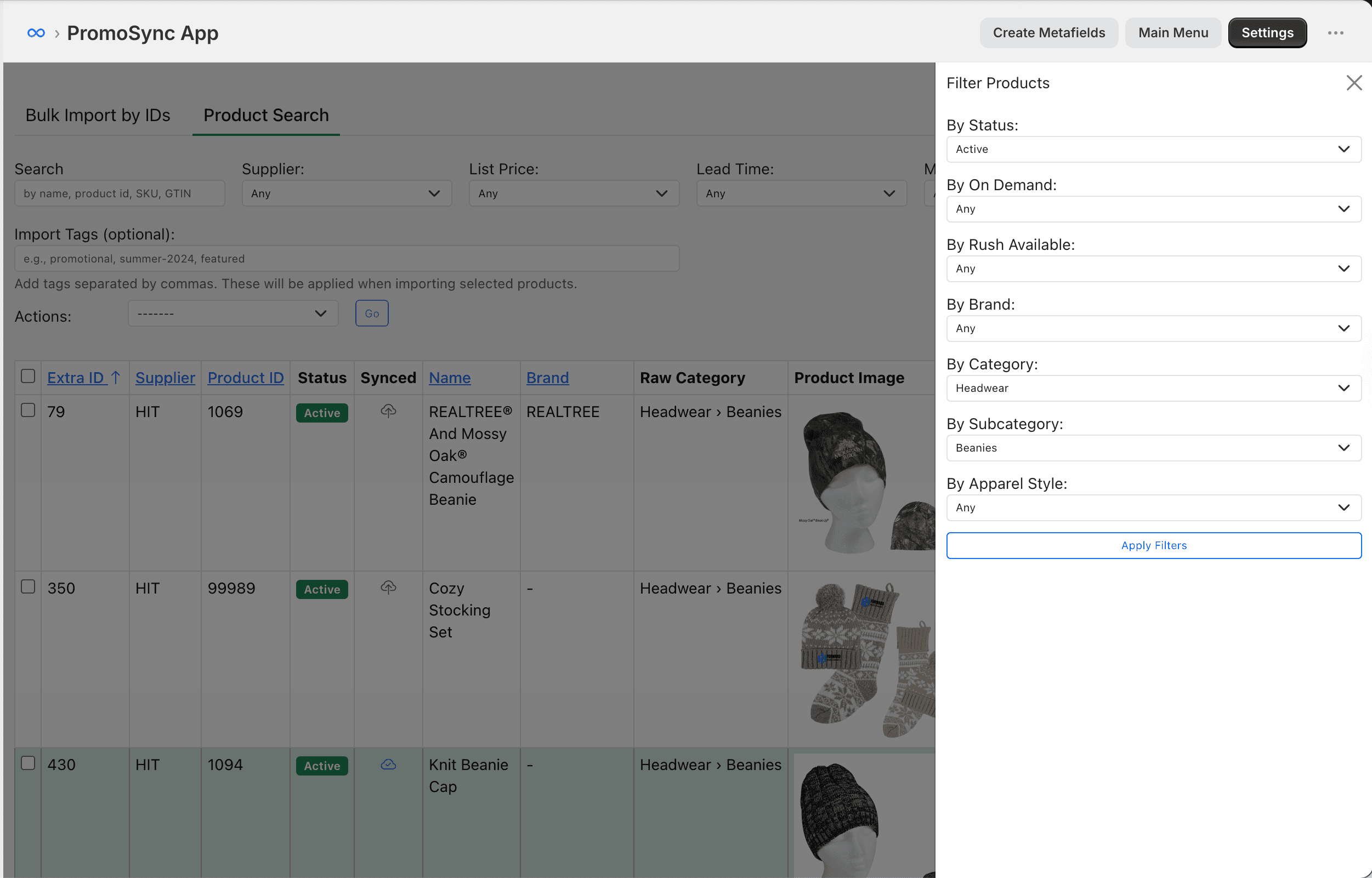Click the Knit Beanie Cap product image
This screenshot has height=878, width=1372.
[864, 817]
